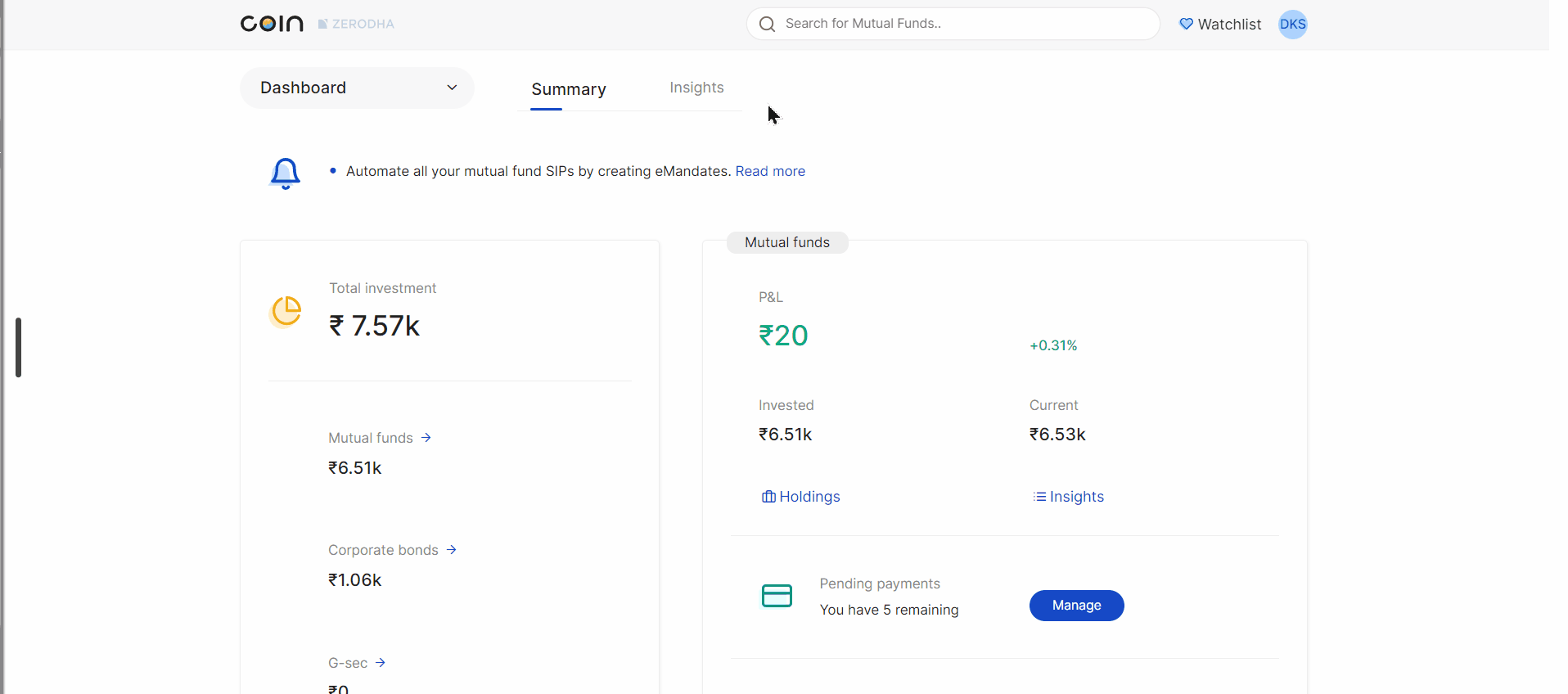Click the ₹6.51k Invested value in Mutual funds card
1568x694 pixels.
785,435
